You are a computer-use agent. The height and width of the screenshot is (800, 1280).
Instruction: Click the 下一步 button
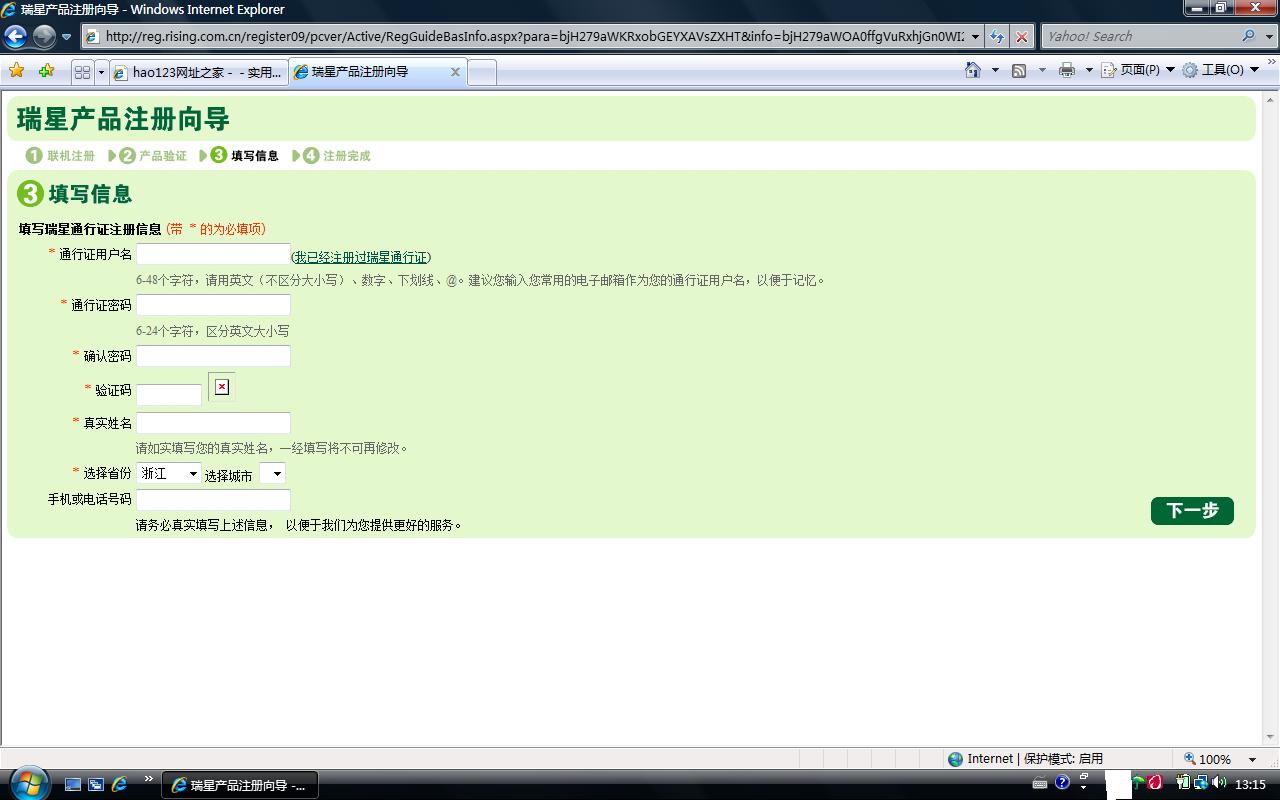pyautogui.click(x=1192, y=511)
